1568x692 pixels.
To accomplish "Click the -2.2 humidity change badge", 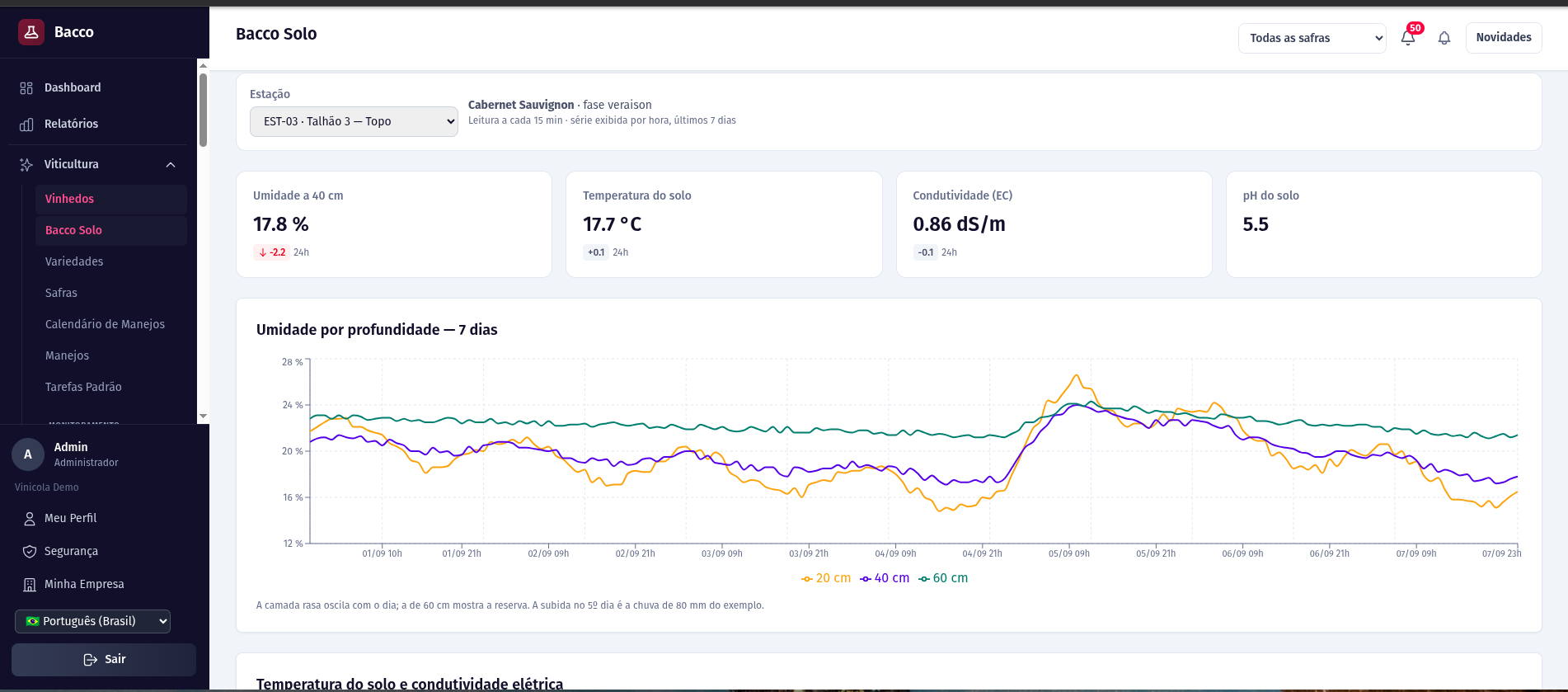I will [271, 252].
